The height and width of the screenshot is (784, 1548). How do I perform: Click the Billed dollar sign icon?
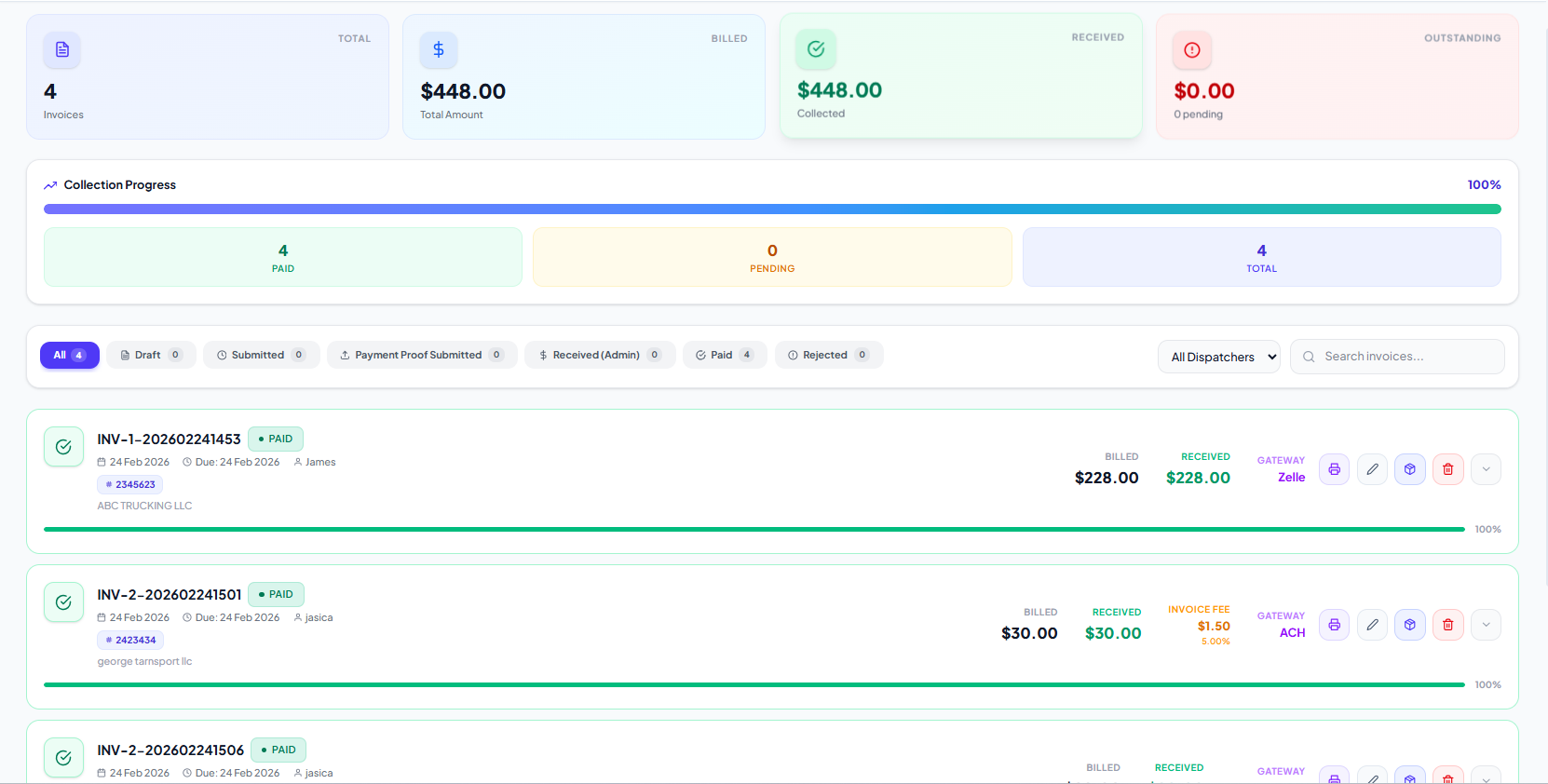(x=439, y=49)
